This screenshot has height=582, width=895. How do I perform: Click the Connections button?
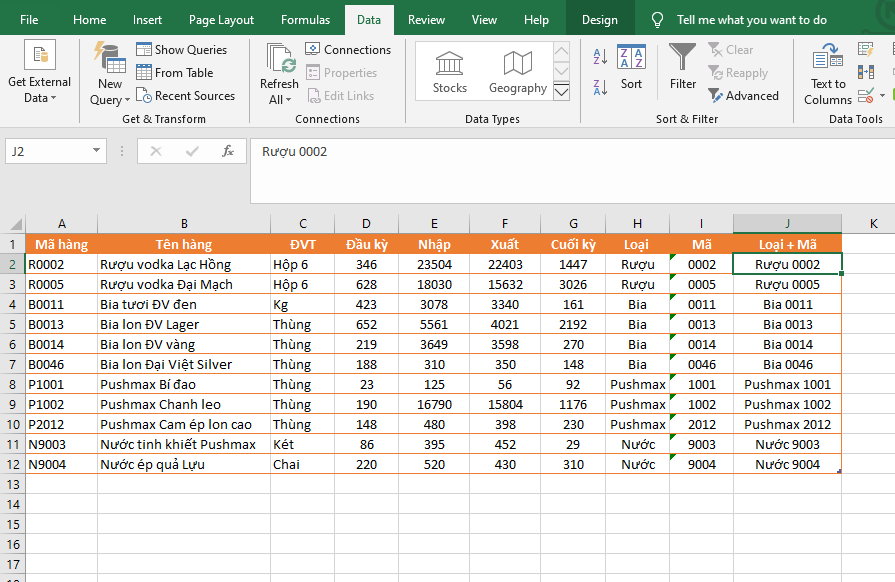[x=348, y=49]
